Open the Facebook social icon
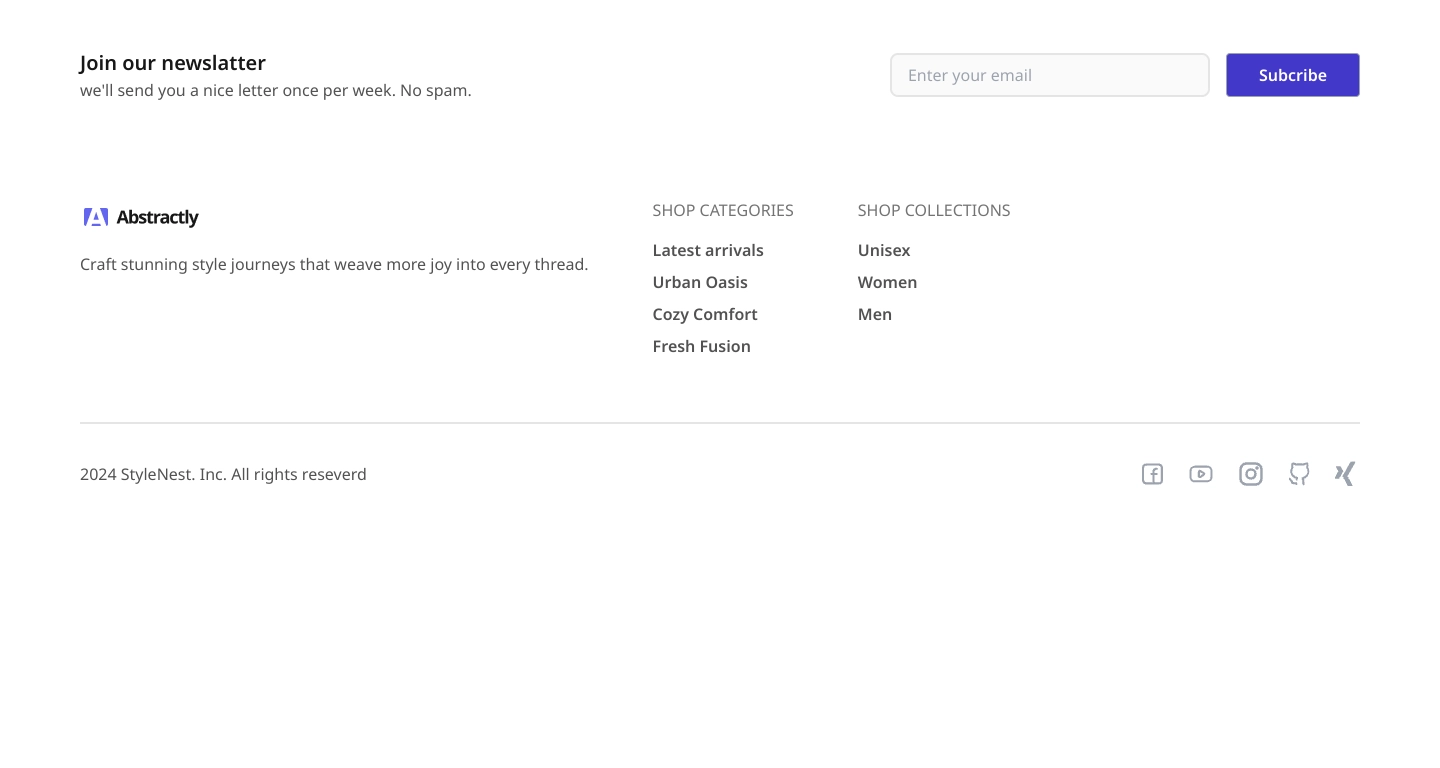 tap(1152, 474)
